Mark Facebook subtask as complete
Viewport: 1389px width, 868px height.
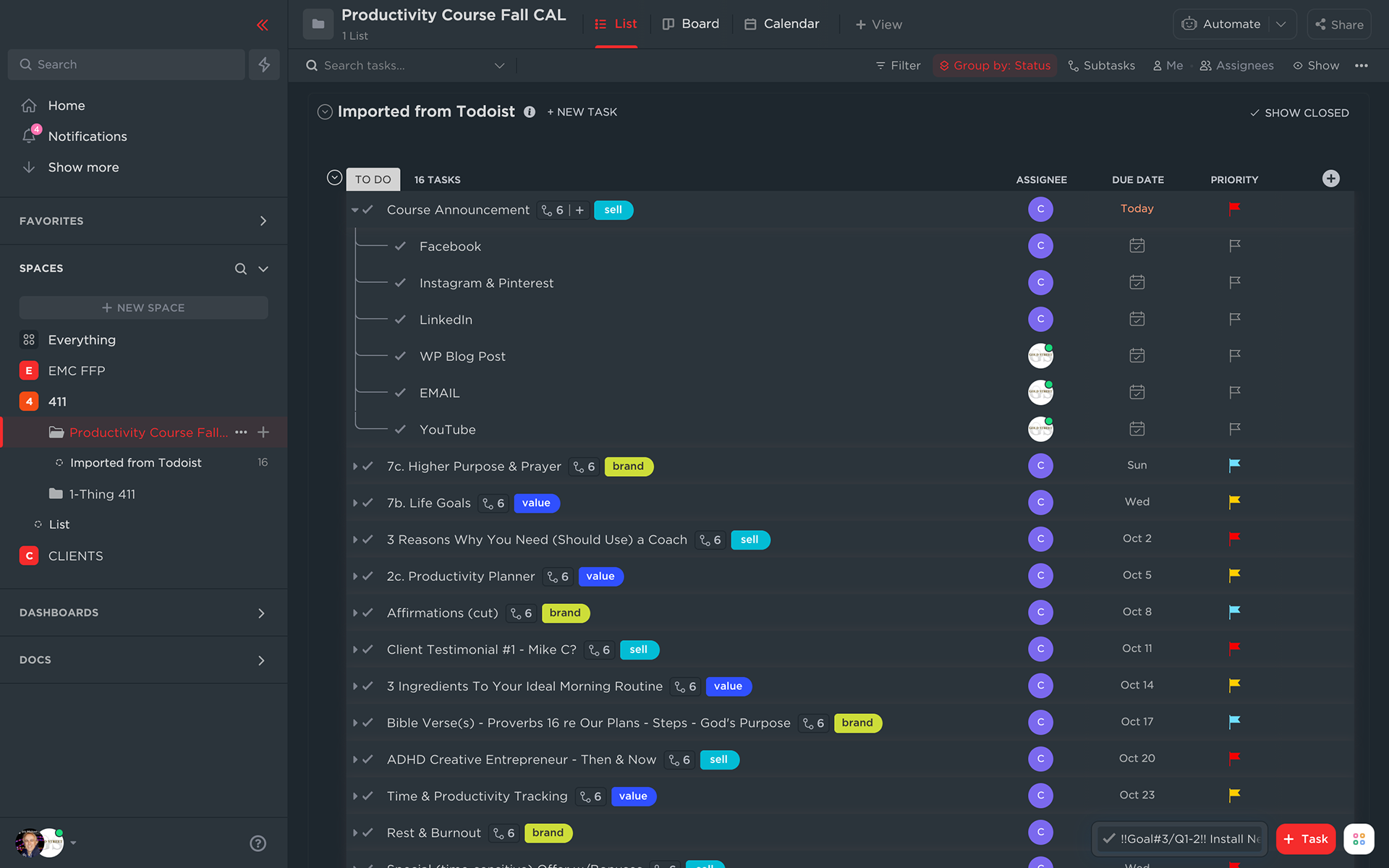(x=400, y=246)
